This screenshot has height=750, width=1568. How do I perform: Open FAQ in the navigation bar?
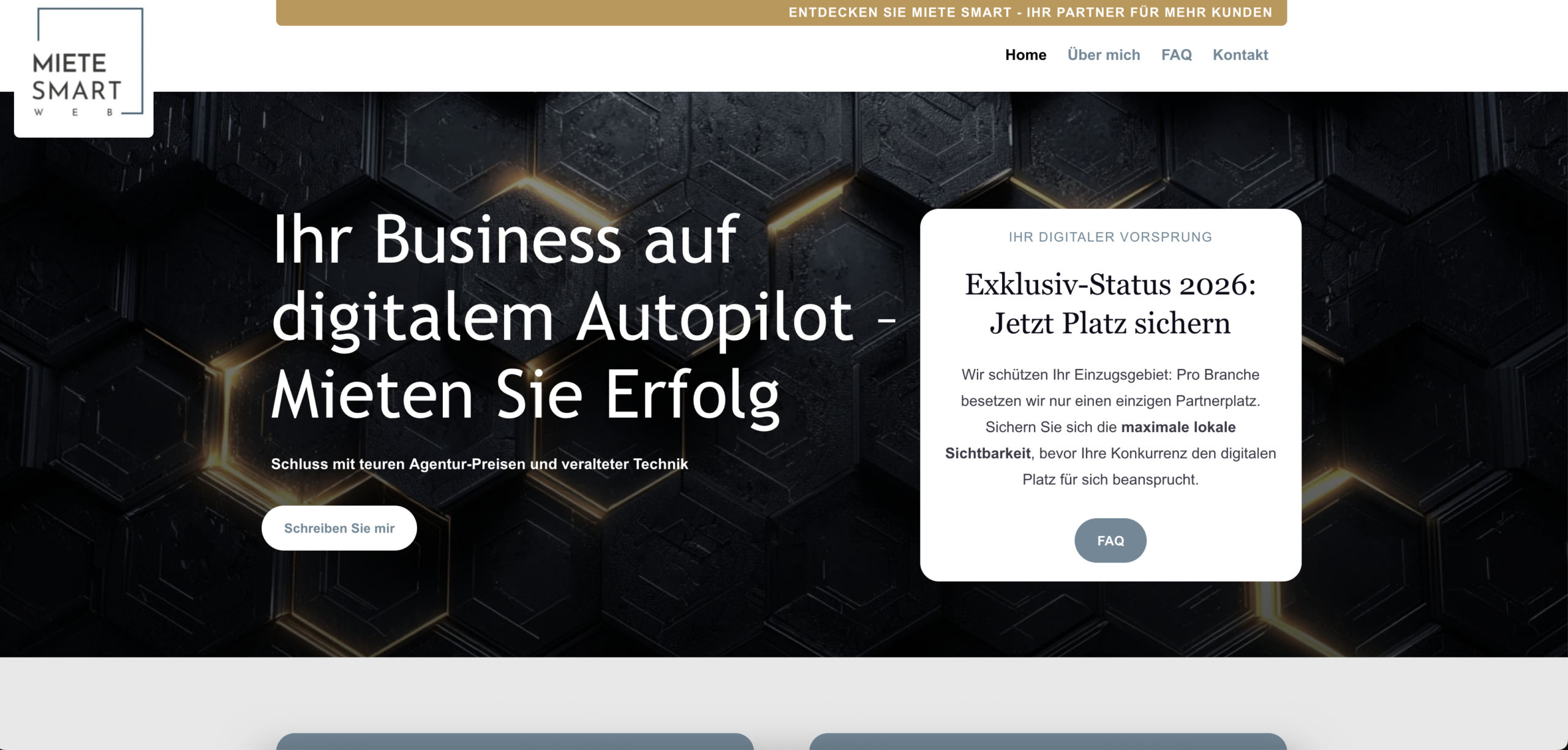(1177, 55)
